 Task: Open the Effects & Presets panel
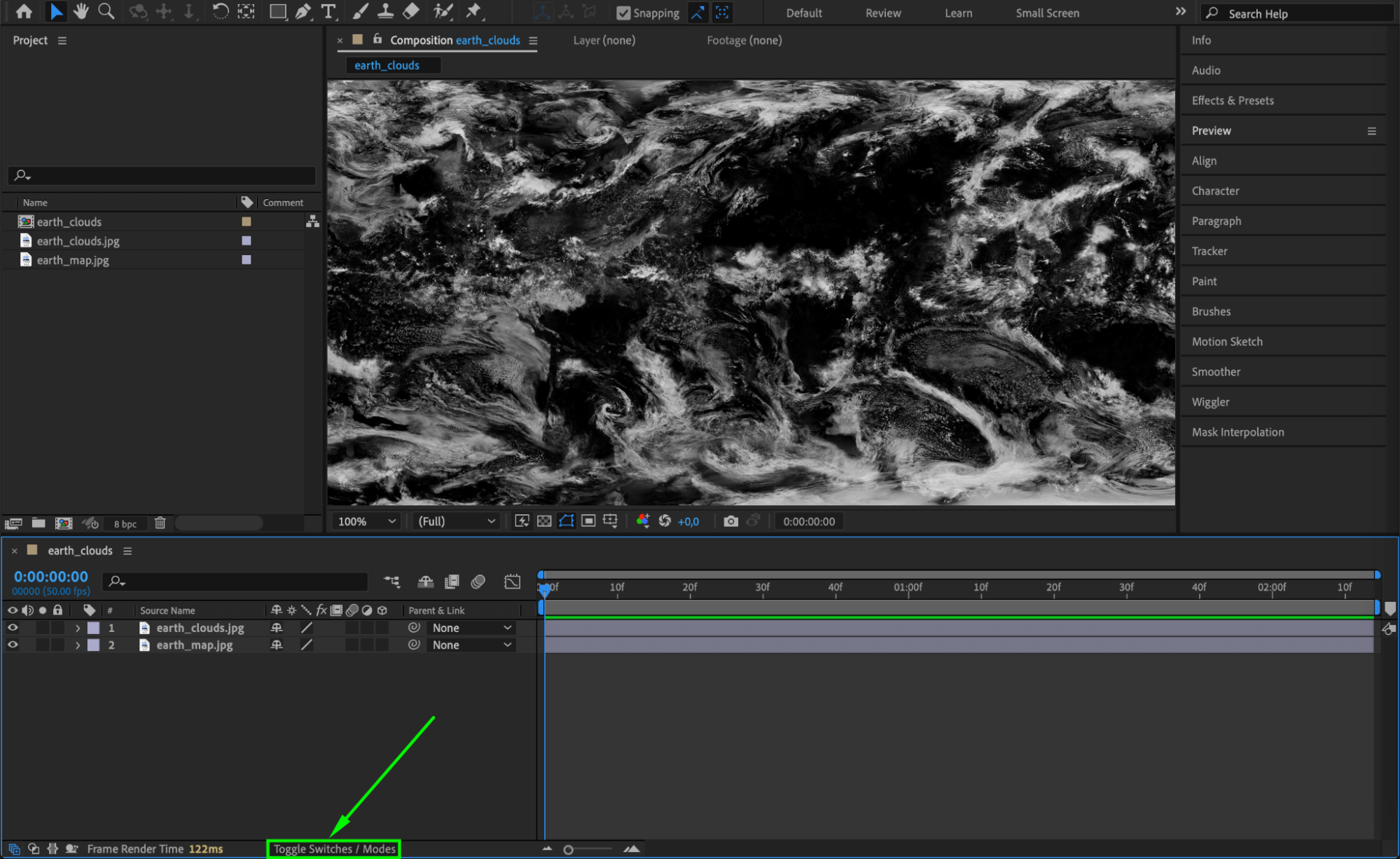click(x=1232, y=100)
